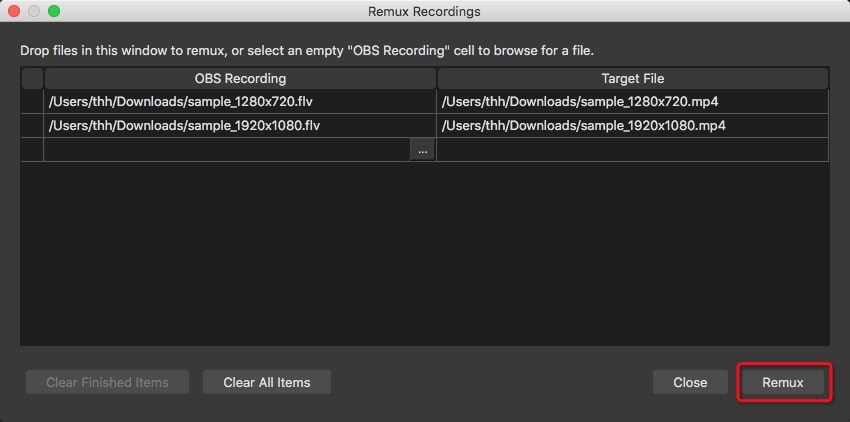850x422 pixels.
Task: Select sample_1920x1080.flv recording cell
Action: 240,126
